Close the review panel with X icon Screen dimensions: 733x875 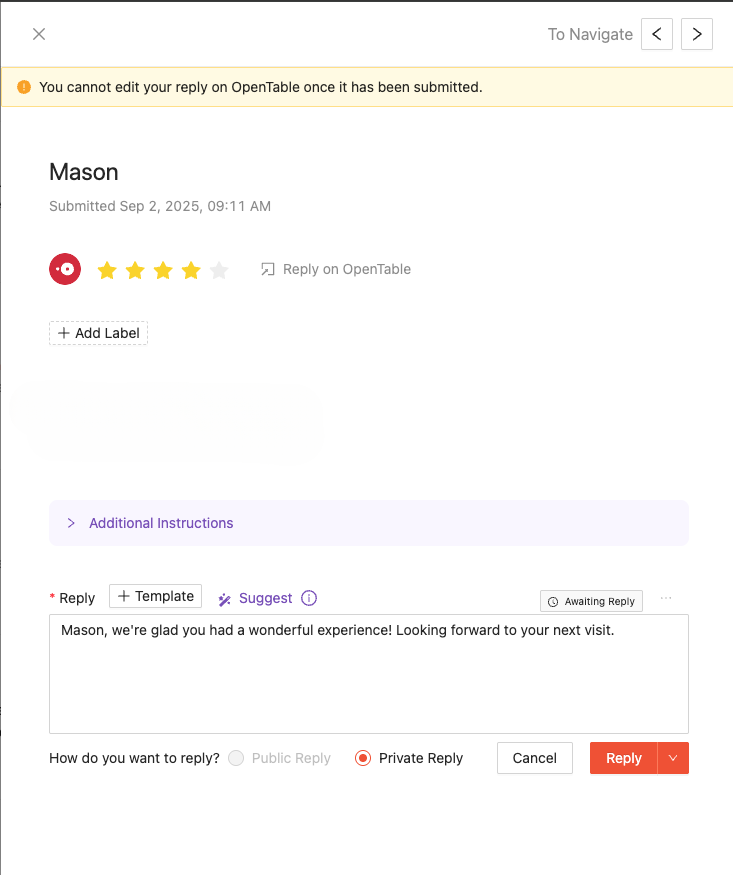(39, 34)
